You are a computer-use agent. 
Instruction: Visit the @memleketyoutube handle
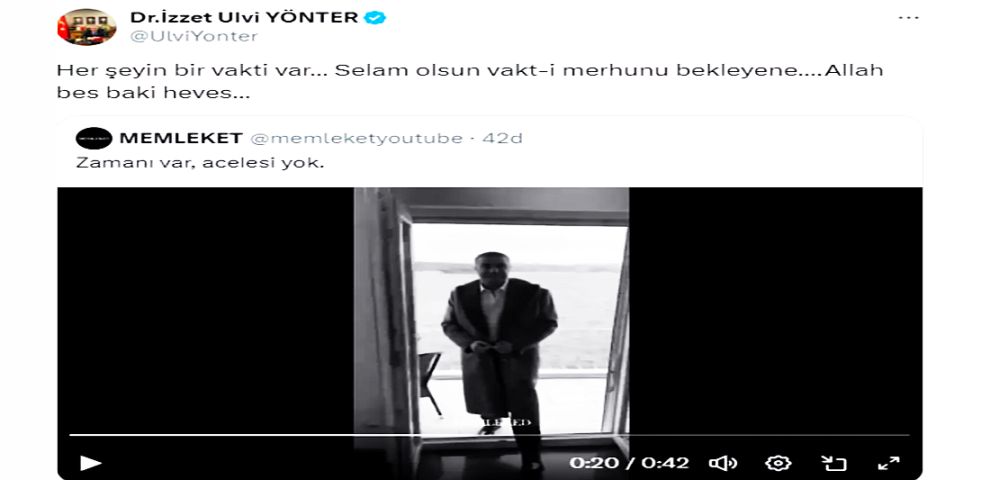tap(356, 138)
